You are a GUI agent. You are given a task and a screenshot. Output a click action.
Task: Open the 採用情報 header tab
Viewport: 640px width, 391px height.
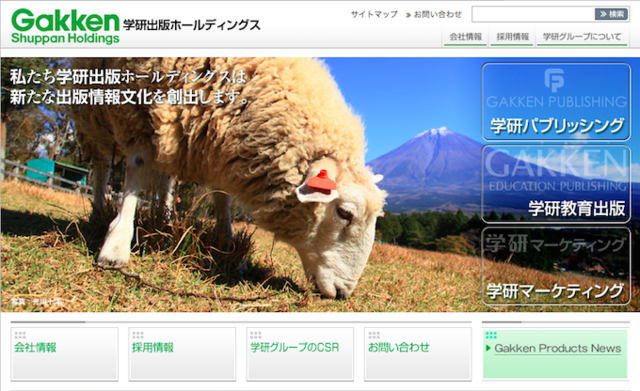[x=512, y=37]
